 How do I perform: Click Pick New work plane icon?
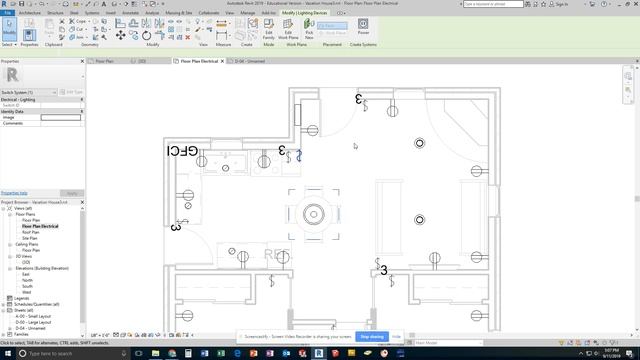pos(309,29)
